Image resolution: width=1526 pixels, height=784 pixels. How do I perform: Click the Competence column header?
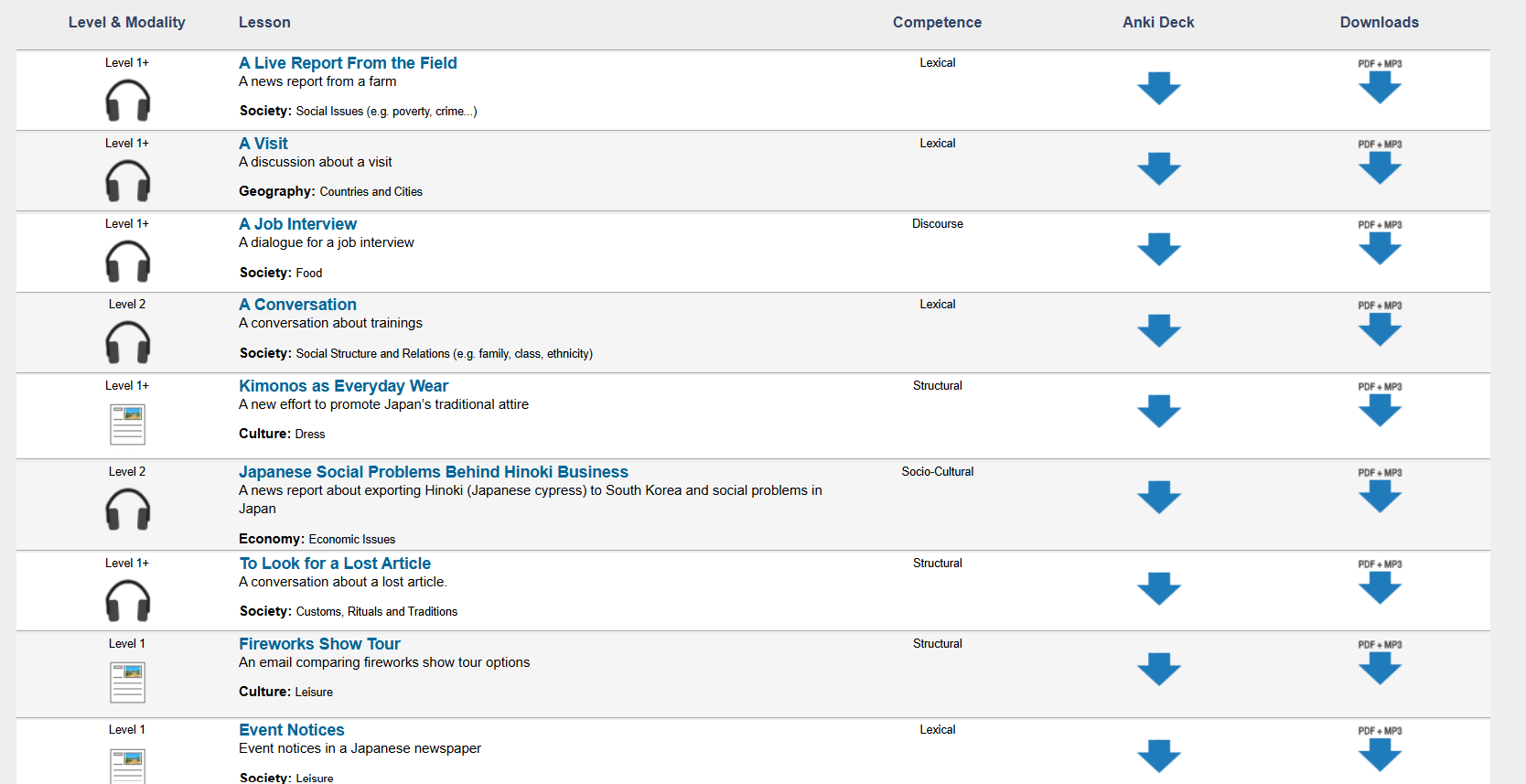937,22
